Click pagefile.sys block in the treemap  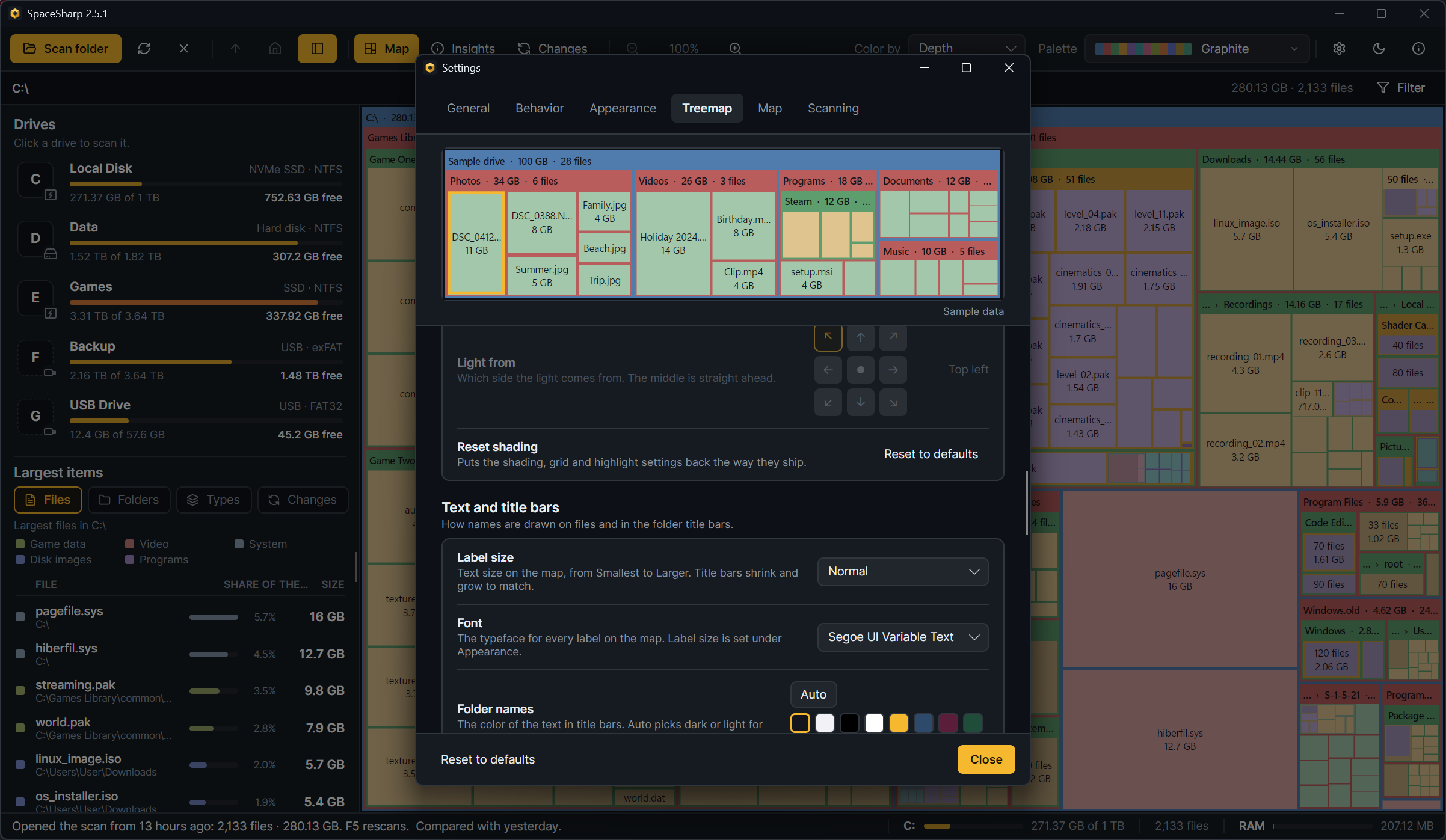click(1180, 580)
